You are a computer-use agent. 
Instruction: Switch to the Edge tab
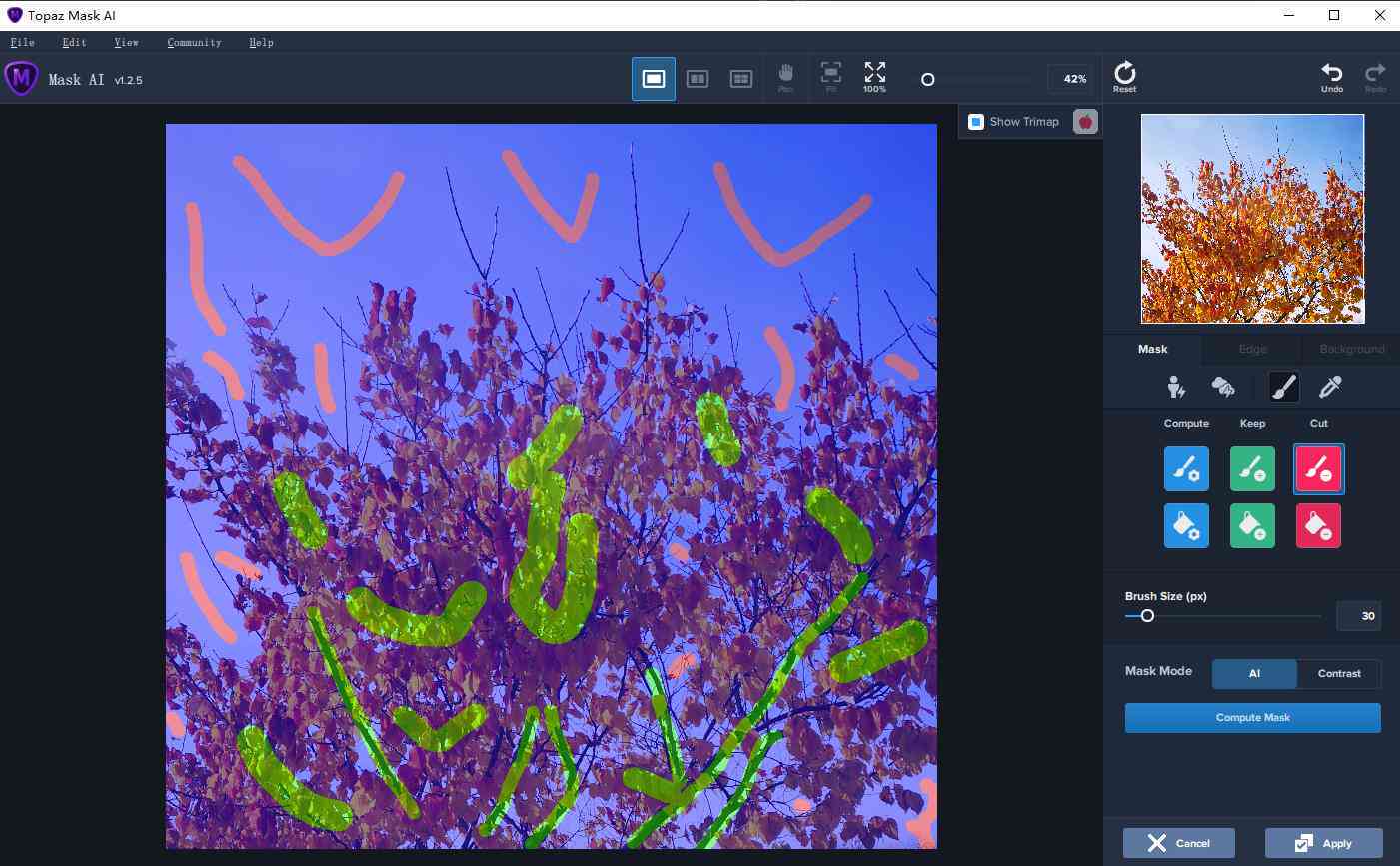[x=1252, y=349]
